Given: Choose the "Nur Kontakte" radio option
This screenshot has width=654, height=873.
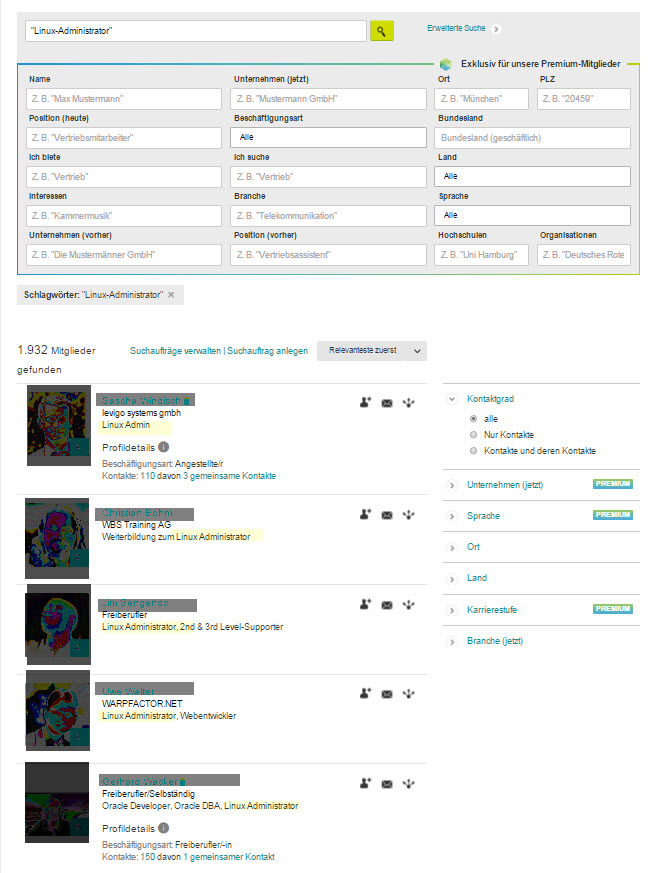Looking at the screenshot, I should [x=473, y=435].
